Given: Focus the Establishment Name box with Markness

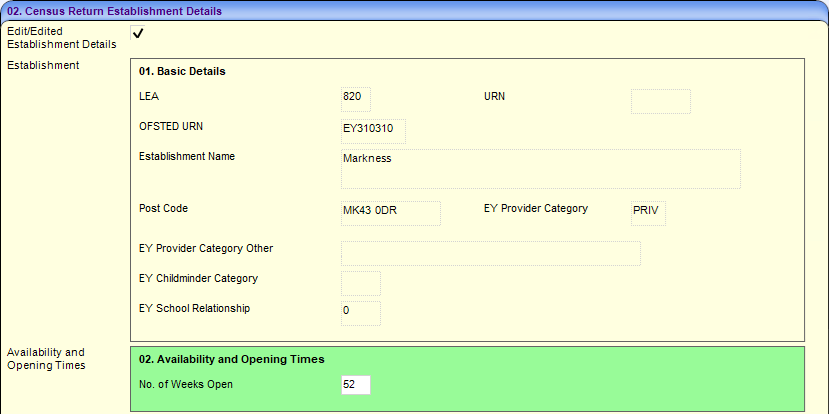Looking at the screenshot, I should (540, 168).
